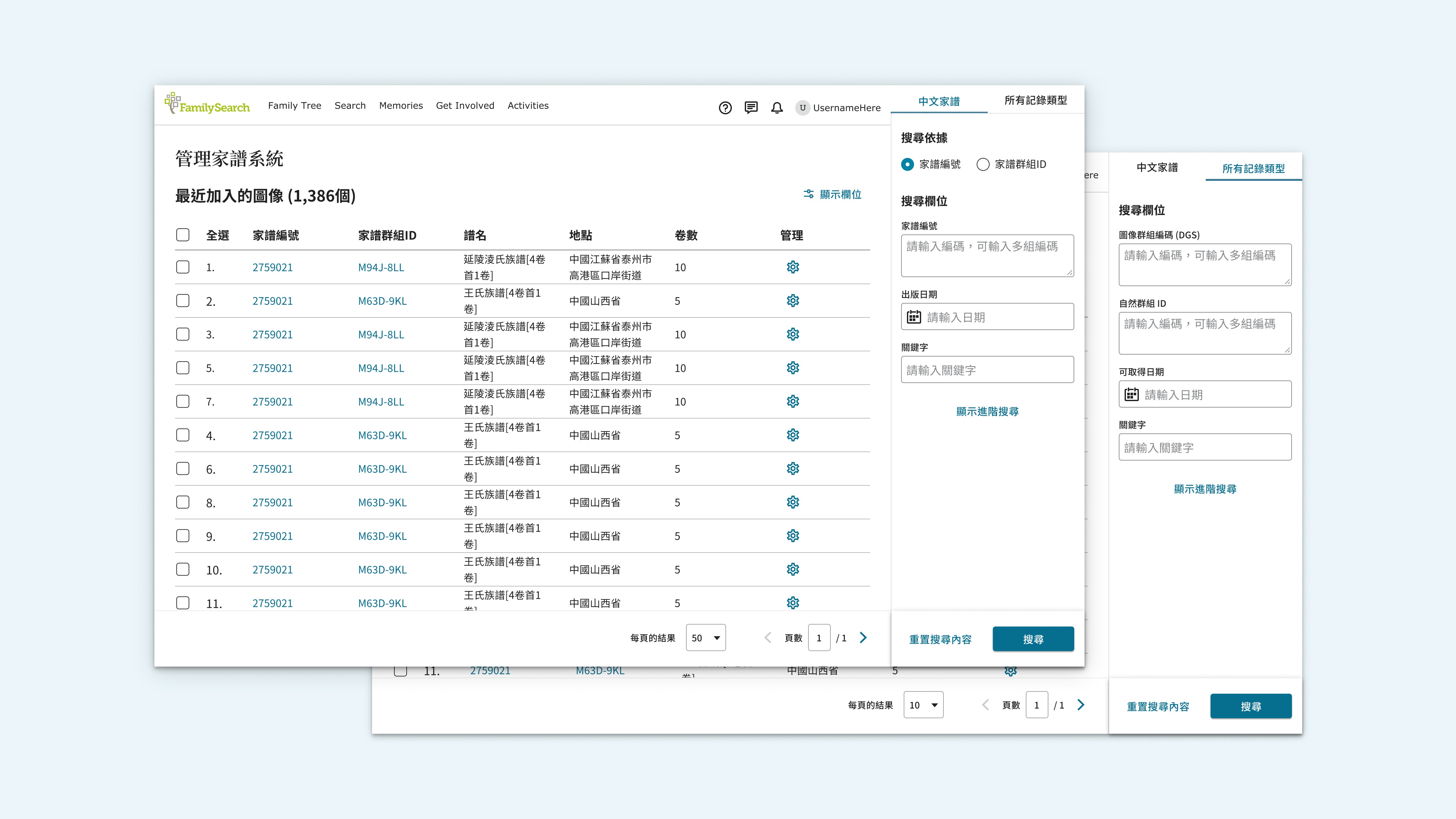Open the Family Tree menu item
The height and width of the screenshot is (819, 1456).
[x=295, y=106]
